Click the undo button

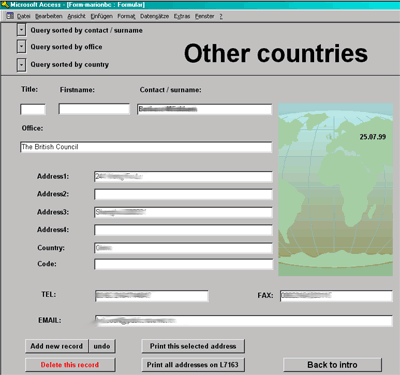tap(102, 346)
